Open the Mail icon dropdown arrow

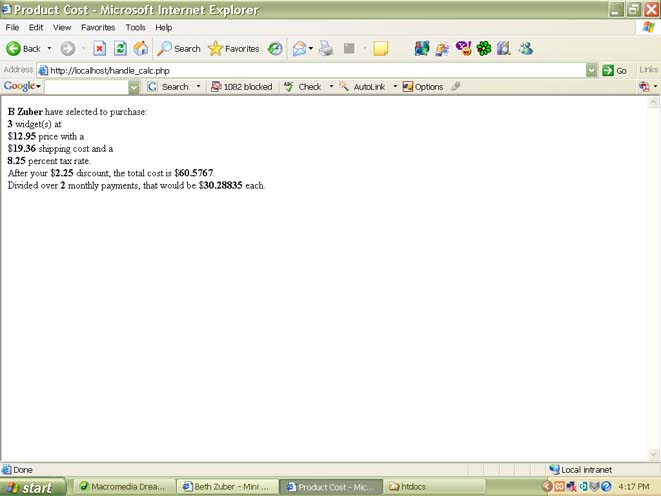(311, 49)
